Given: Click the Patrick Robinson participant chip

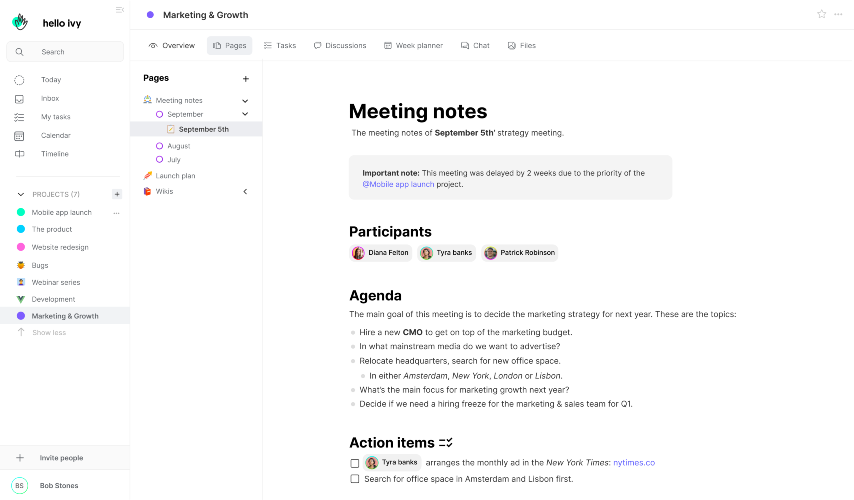Looking at the screenshot, I should (520, 253).
